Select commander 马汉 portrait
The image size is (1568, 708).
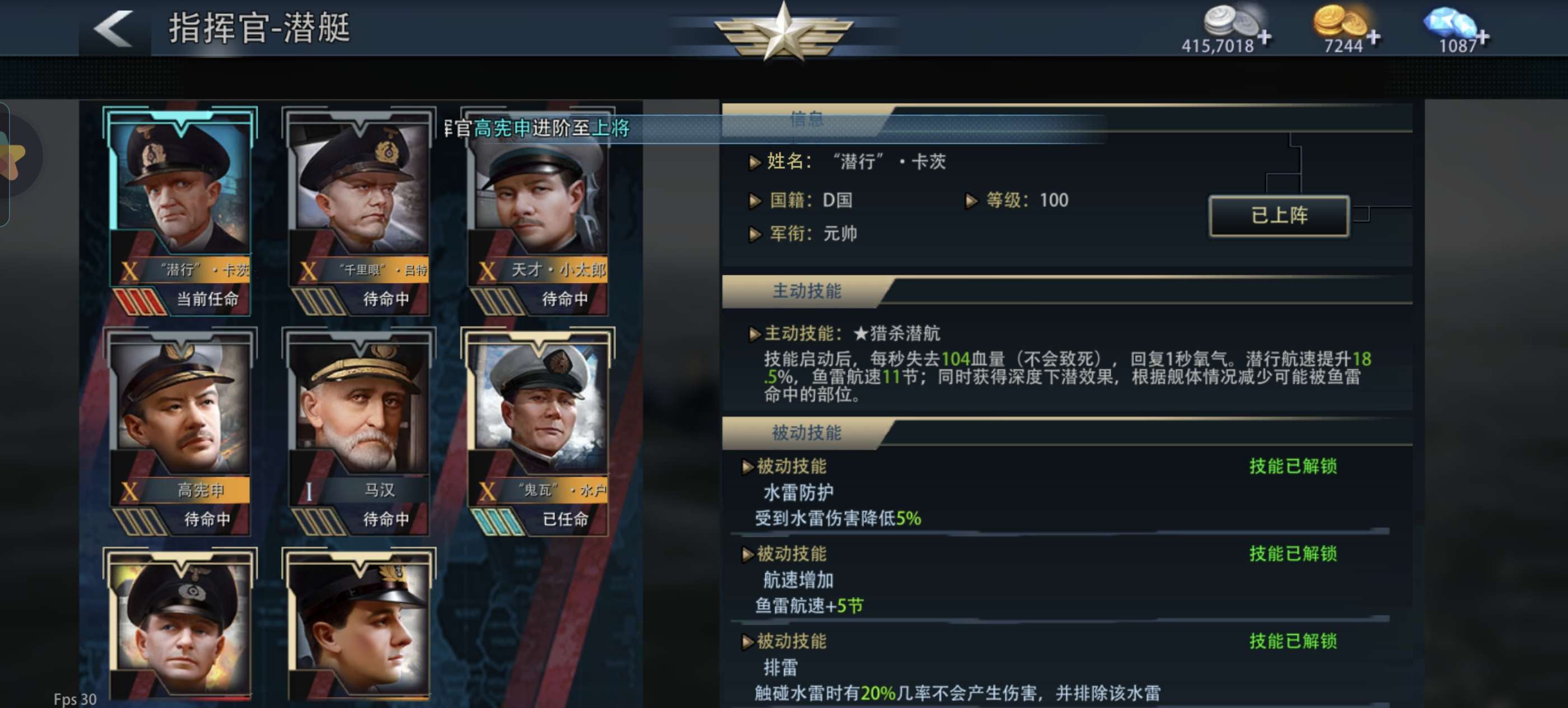359,432
